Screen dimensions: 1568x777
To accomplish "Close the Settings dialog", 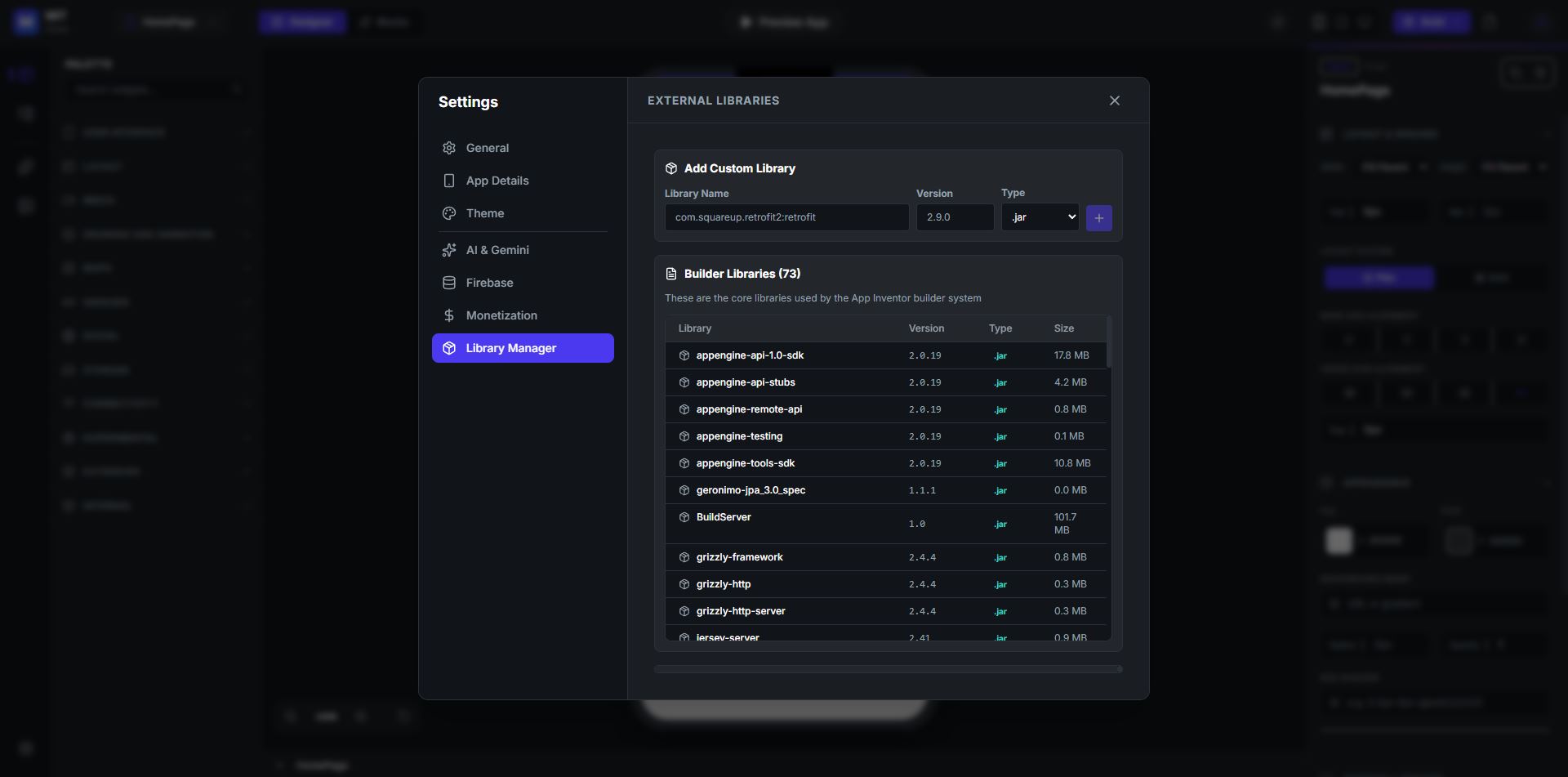I will [1114, 100].
